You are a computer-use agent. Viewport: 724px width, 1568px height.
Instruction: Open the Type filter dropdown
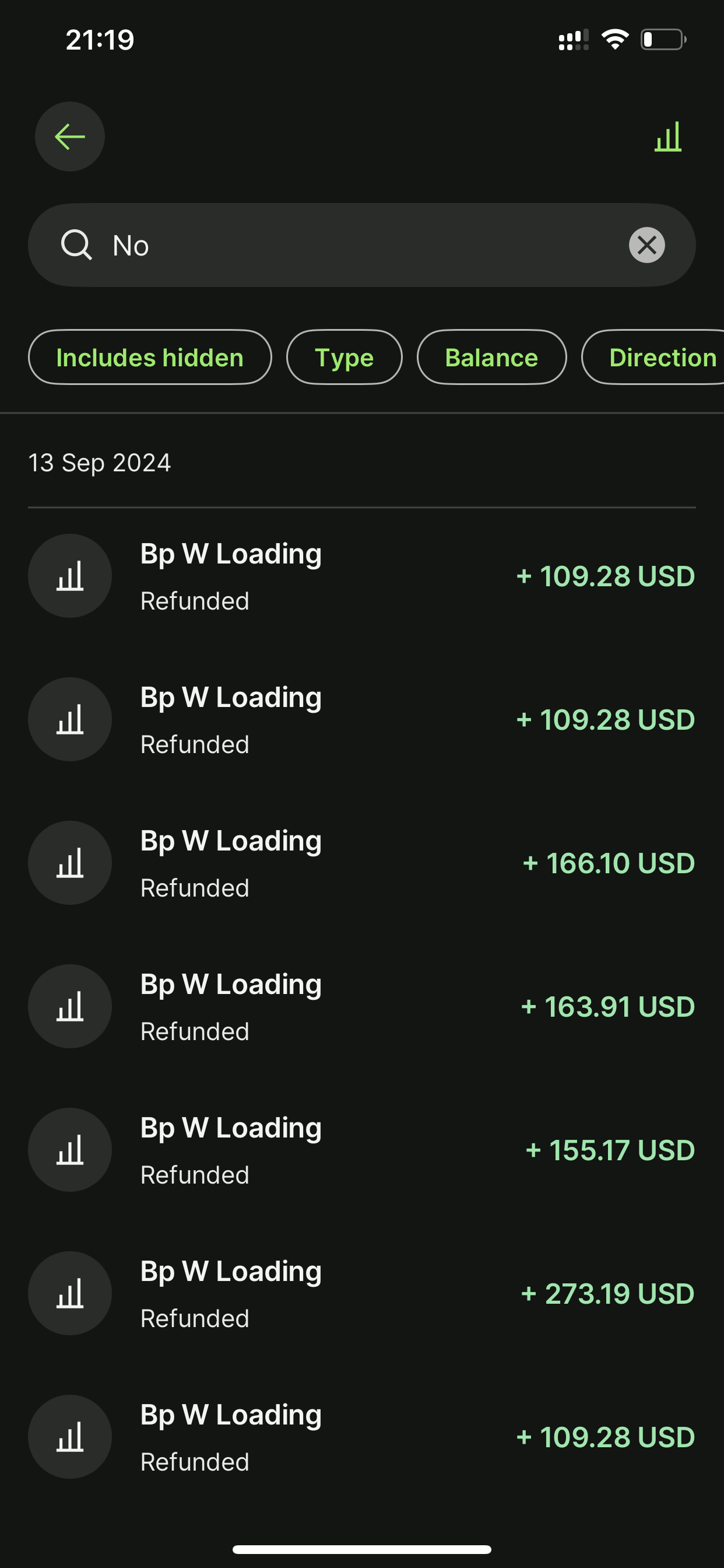[x=344, y=358]
